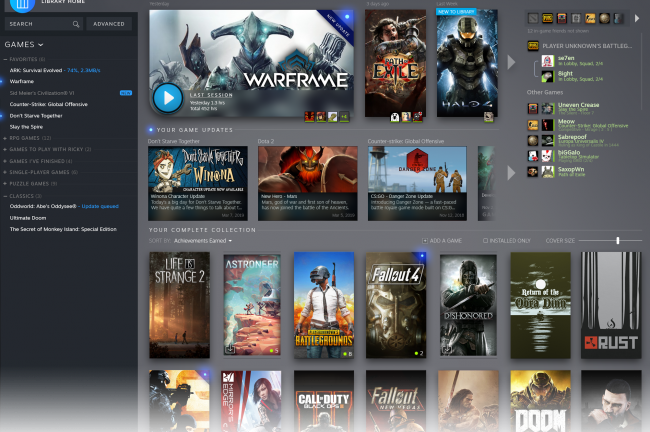Click Add a Game

[446, 241]
